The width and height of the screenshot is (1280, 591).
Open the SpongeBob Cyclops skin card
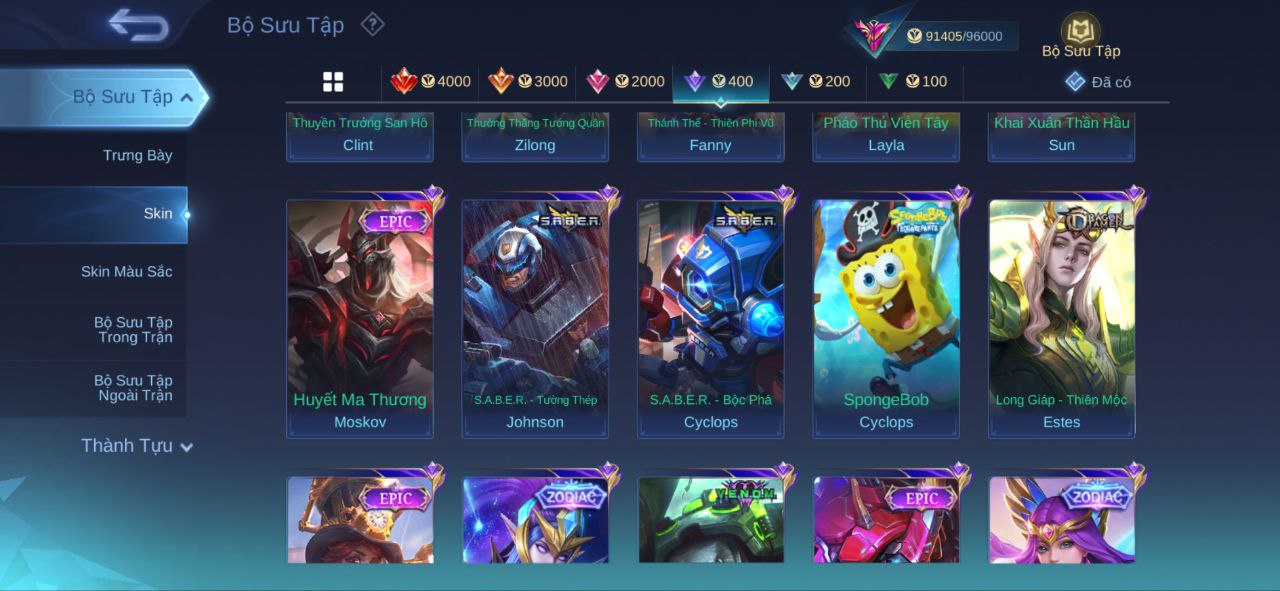(x=886, y=318)
